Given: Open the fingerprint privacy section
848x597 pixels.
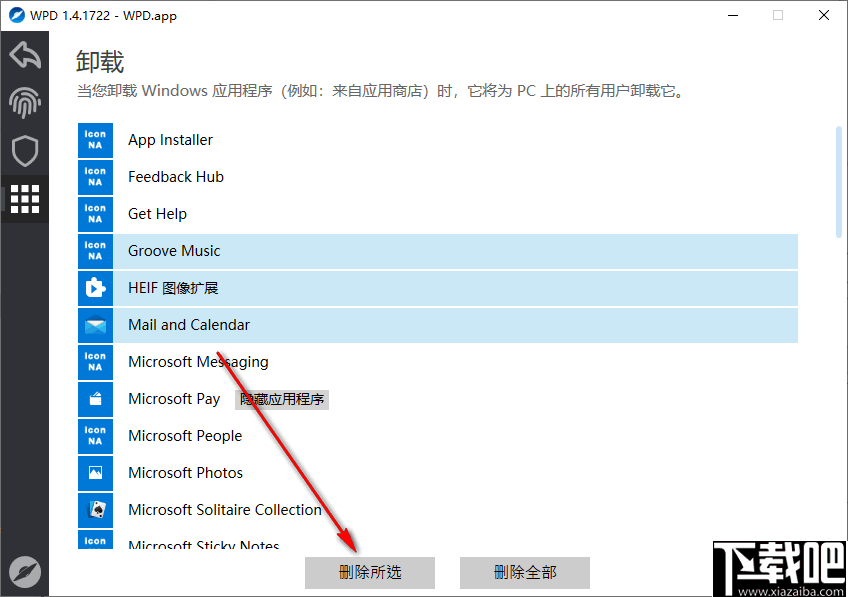Looking at the screenshot, I should 25,103.
